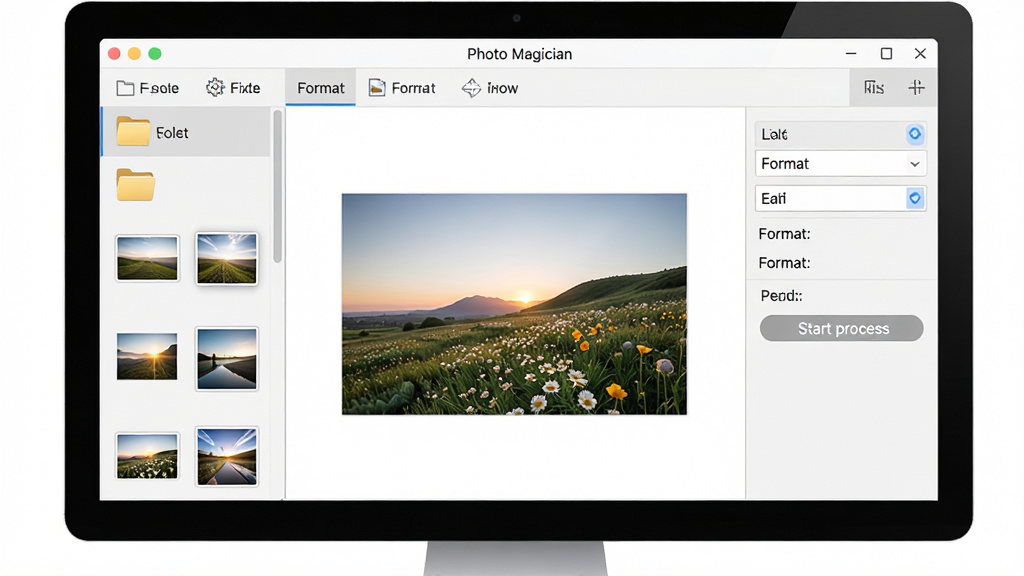The height and width of the screenshot is (576, 1024).
Task: Select the road under streaking sky thumbnail
Action: [x=227, y=456]
